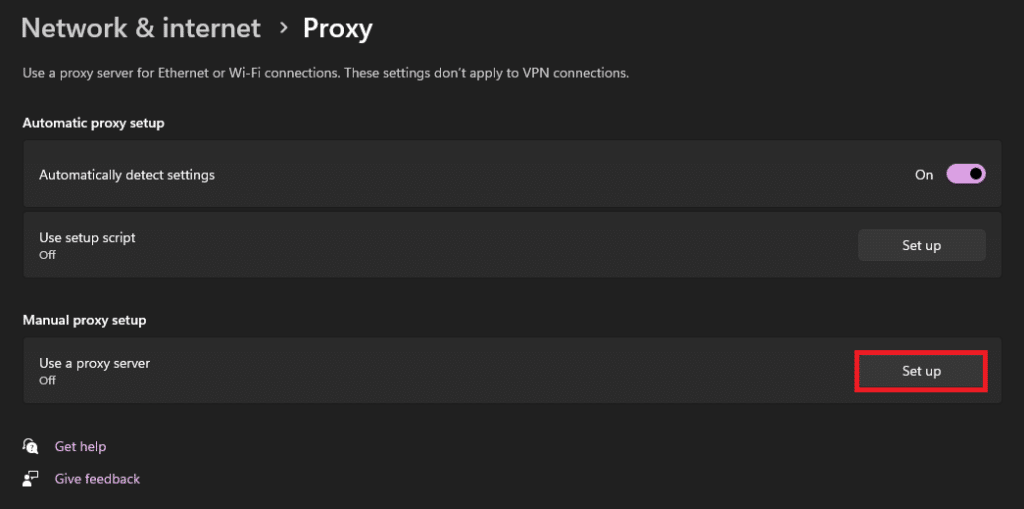Click the Proxy page title
This screenshot has width=1024, height=509.
point(338,28)
